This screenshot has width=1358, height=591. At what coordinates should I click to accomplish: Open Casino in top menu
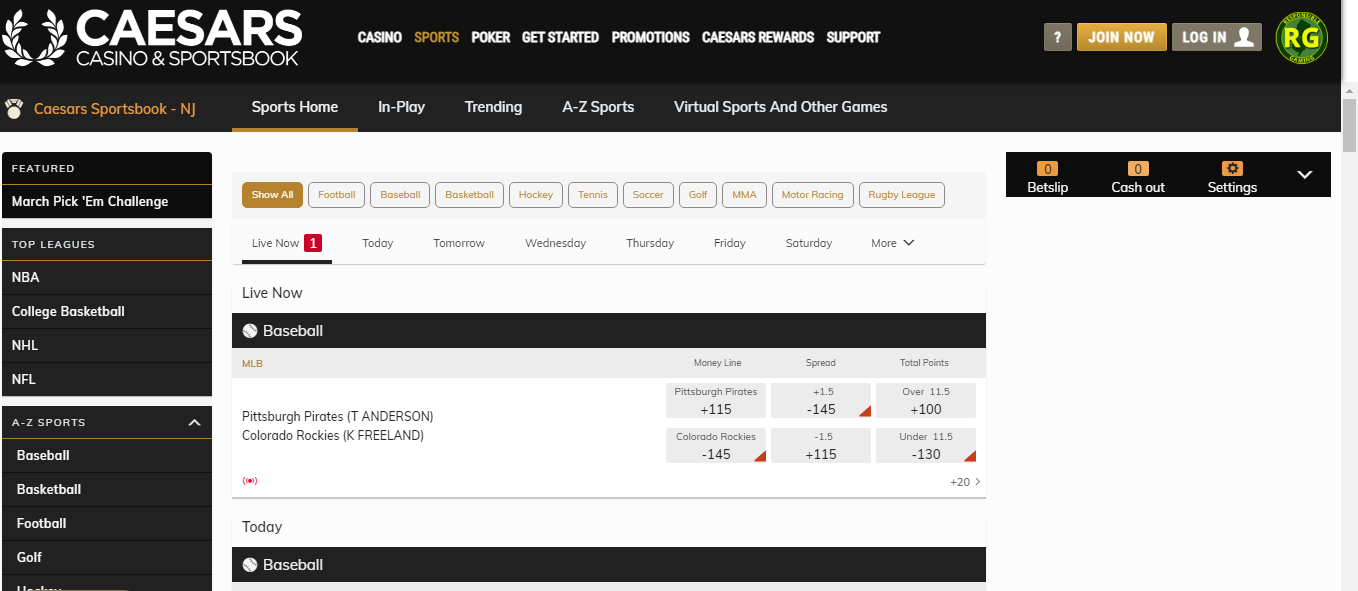(x=380, y=37)
